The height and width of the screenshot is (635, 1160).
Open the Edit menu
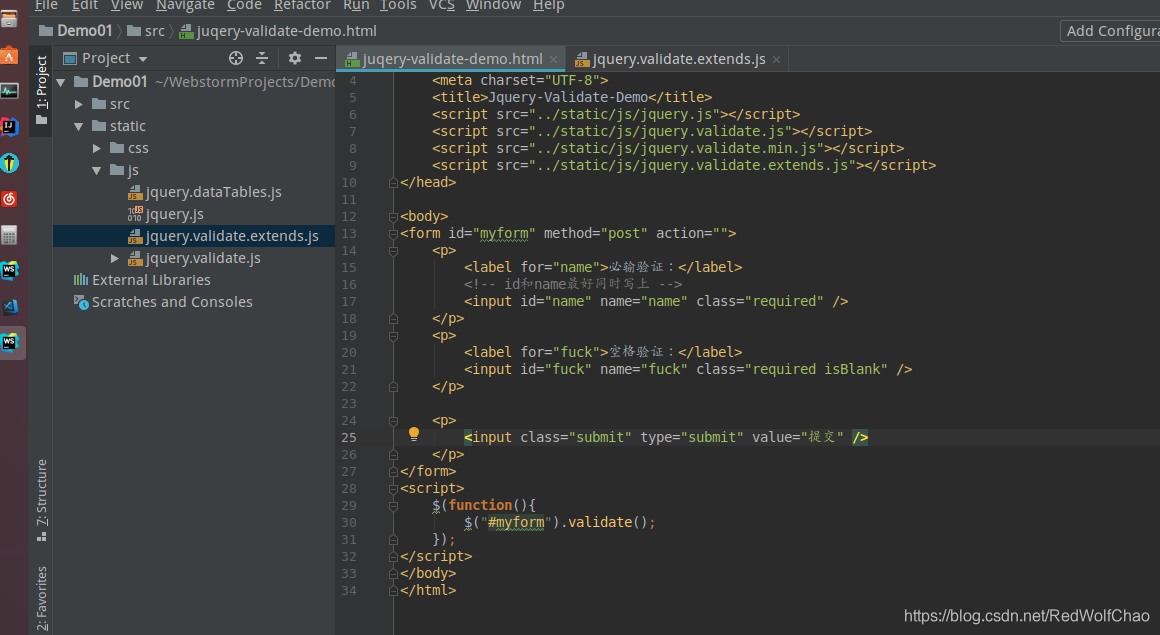84,5
